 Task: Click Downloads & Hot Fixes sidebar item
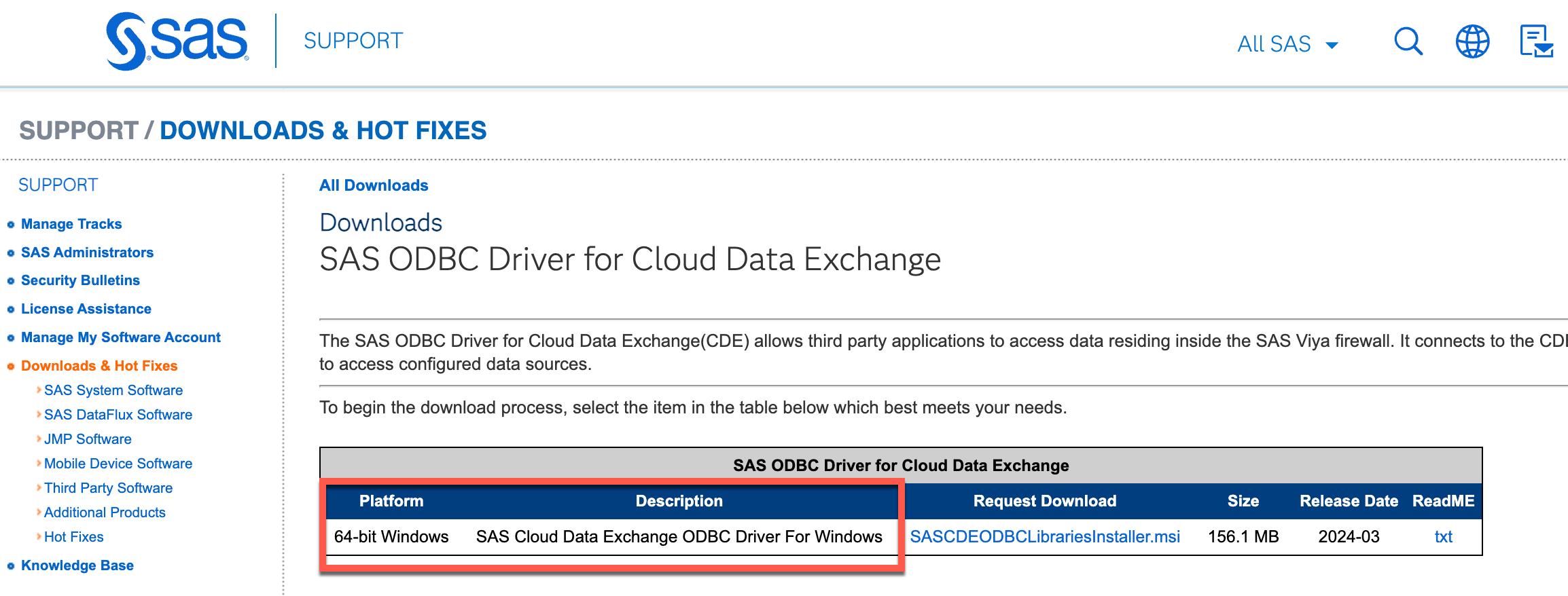click(99, 366)
